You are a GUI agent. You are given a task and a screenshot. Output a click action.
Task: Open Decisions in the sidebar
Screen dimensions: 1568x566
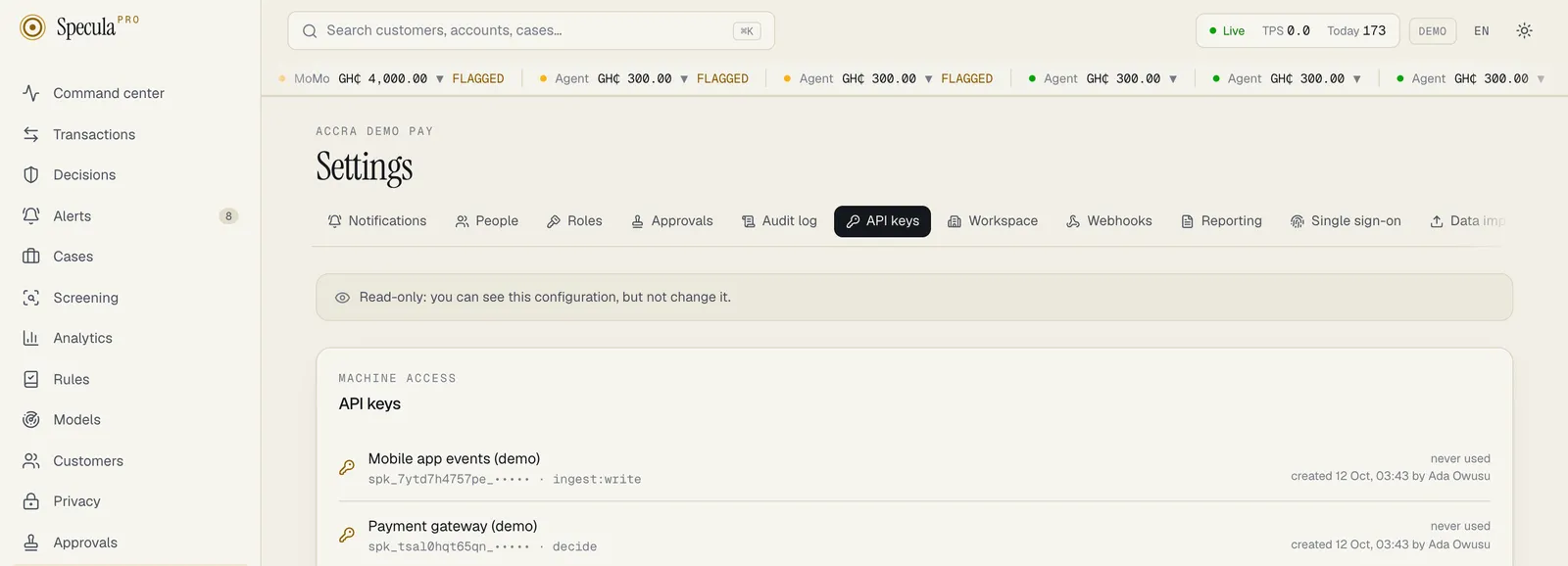(x=130, y=175)
